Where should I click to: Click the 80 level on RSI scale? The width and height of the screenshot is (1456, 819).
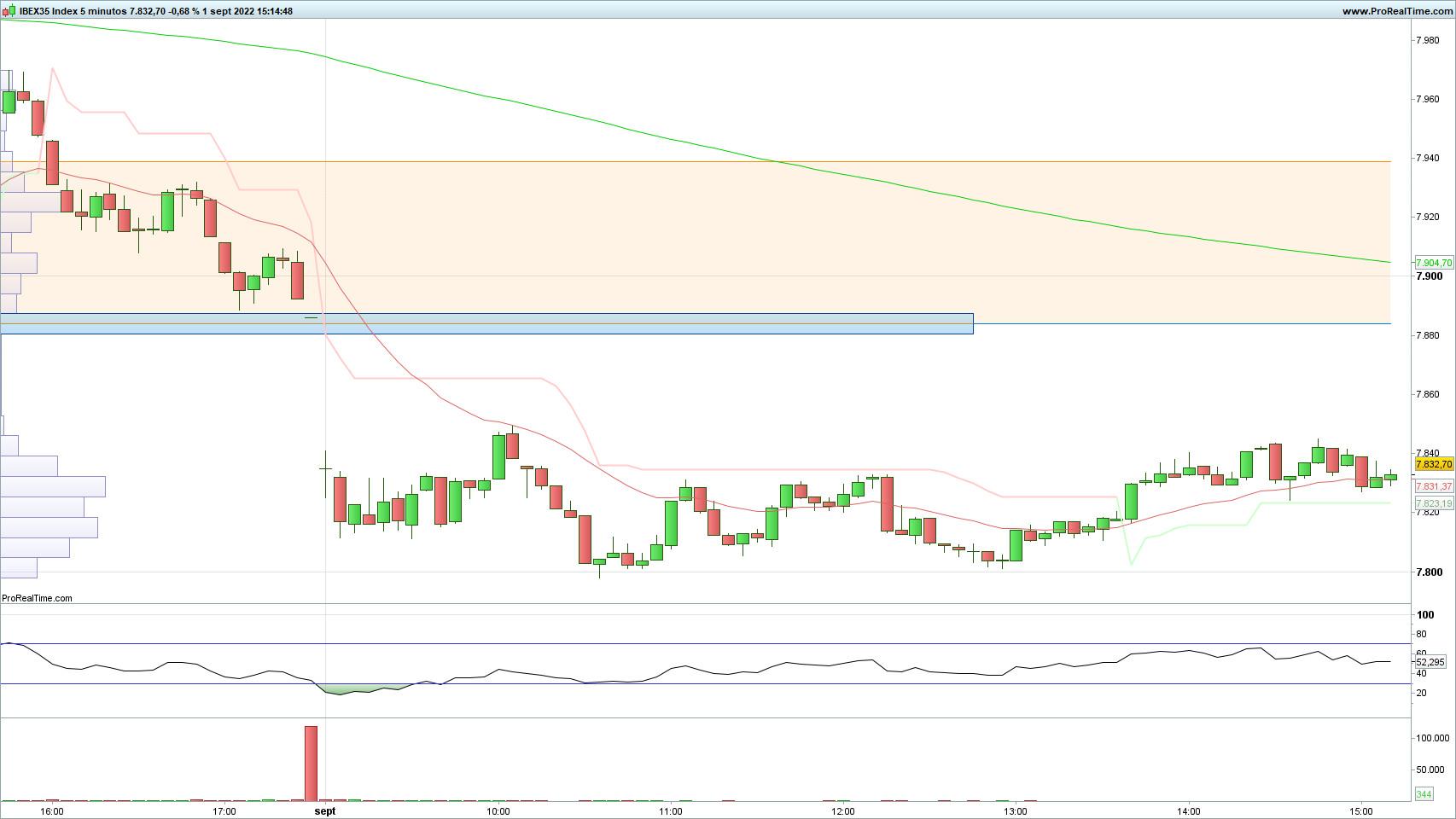[1421, 634]
